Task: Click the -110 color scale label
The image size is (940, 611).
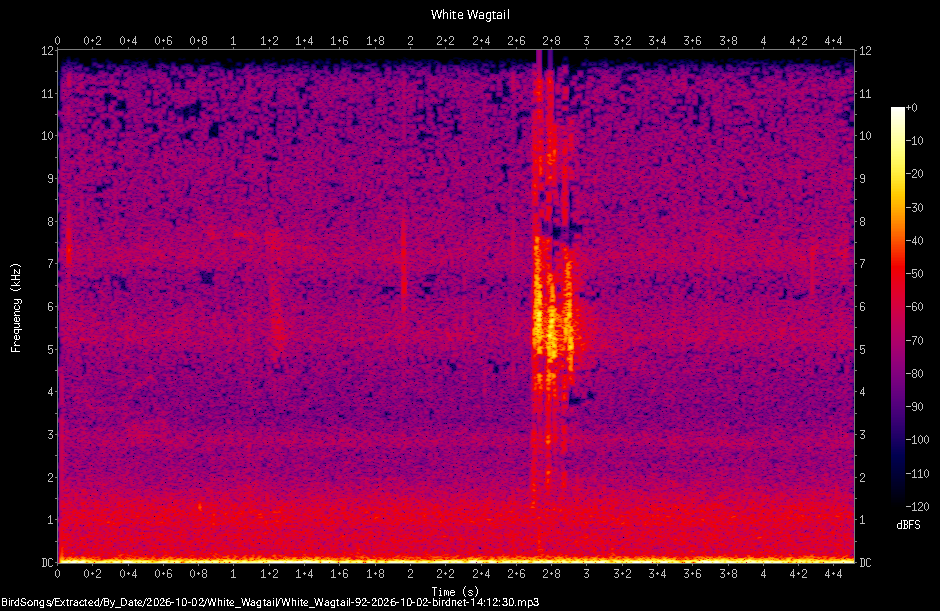Action: [x=917, y=473]
